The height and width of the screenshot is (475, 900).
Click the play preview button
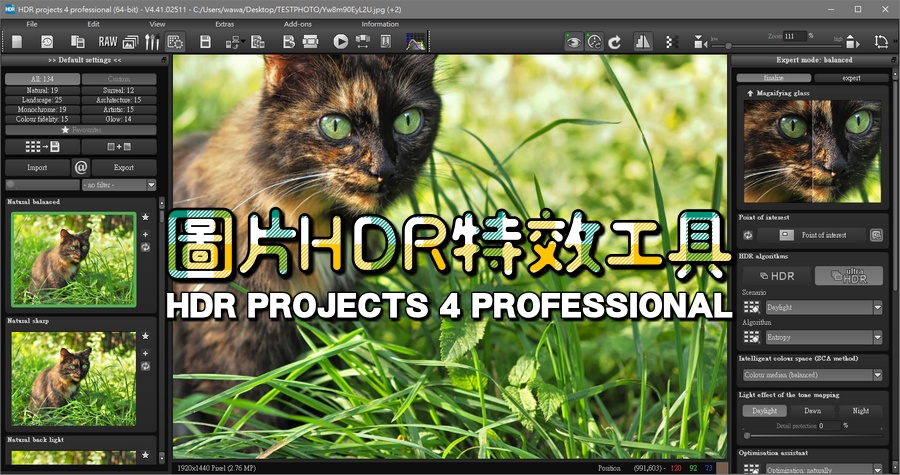click(340, 42)
